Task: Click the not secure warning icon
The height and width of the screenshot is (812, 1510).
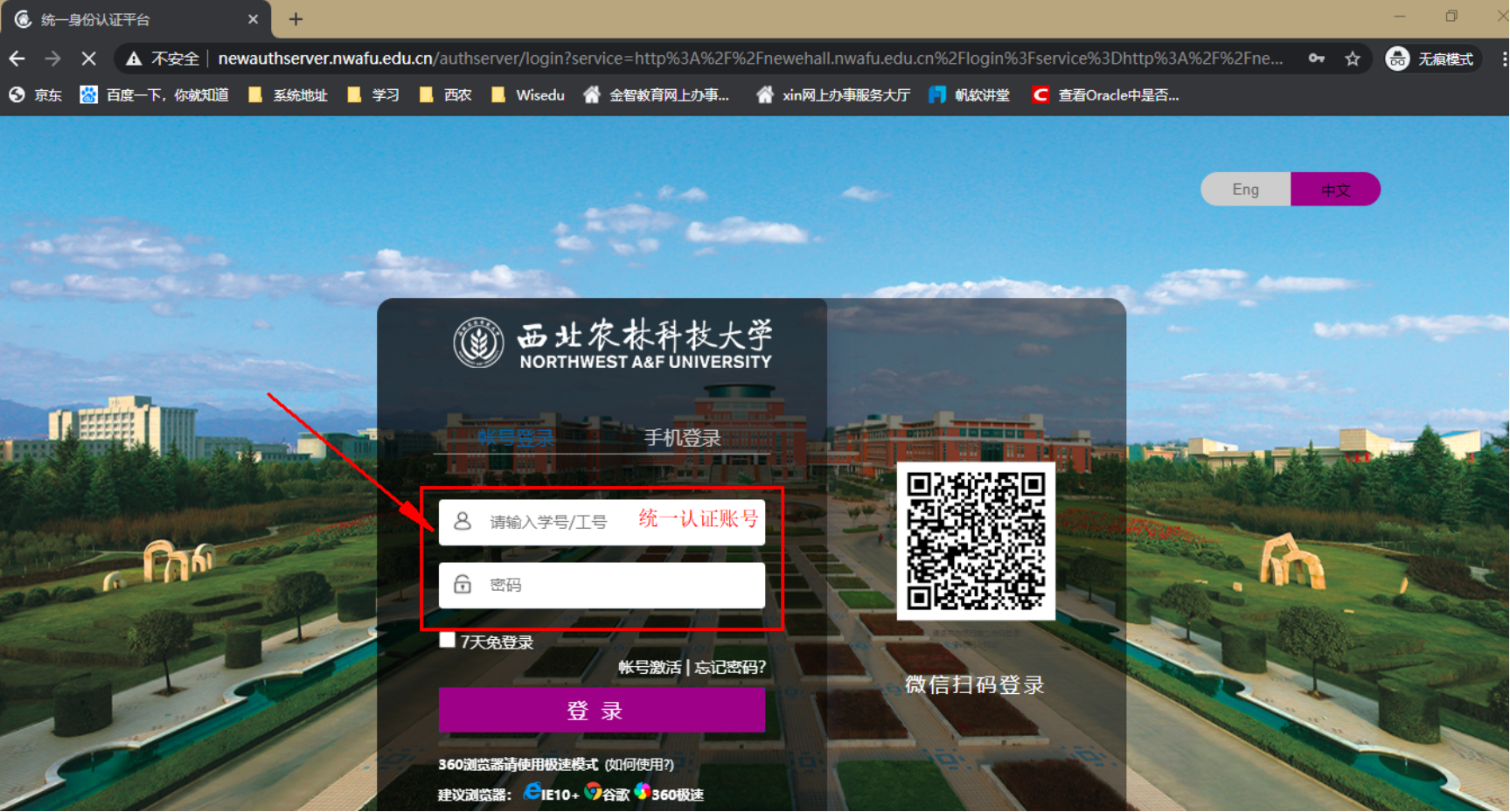Action: click(134, 59)
